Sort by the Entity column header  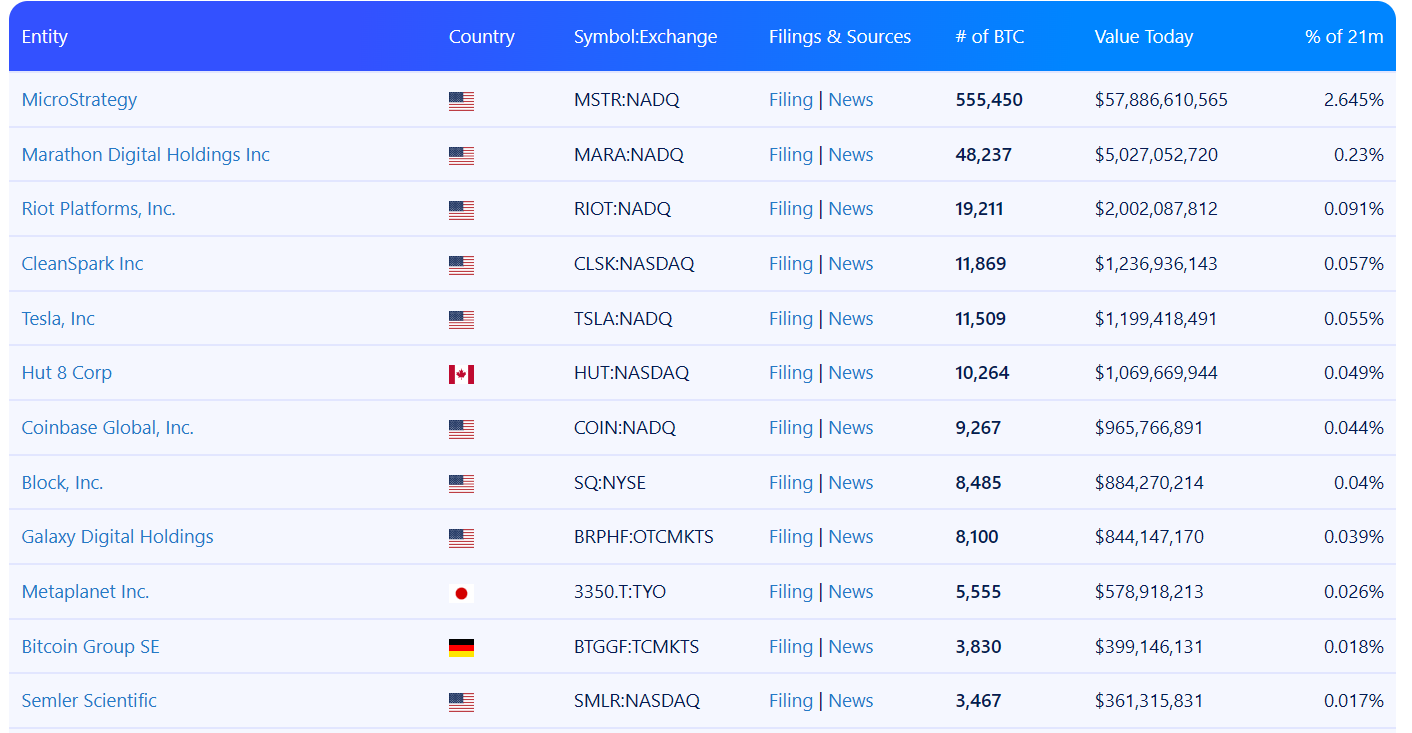pos(45,37)
